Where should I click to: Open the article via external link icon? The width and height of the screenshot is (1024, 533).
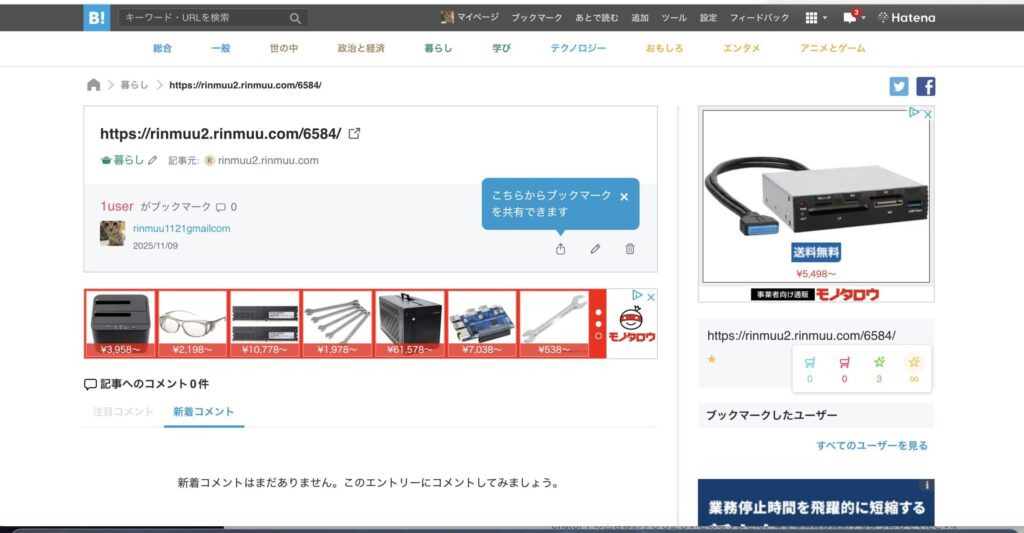tap(354, 133)
